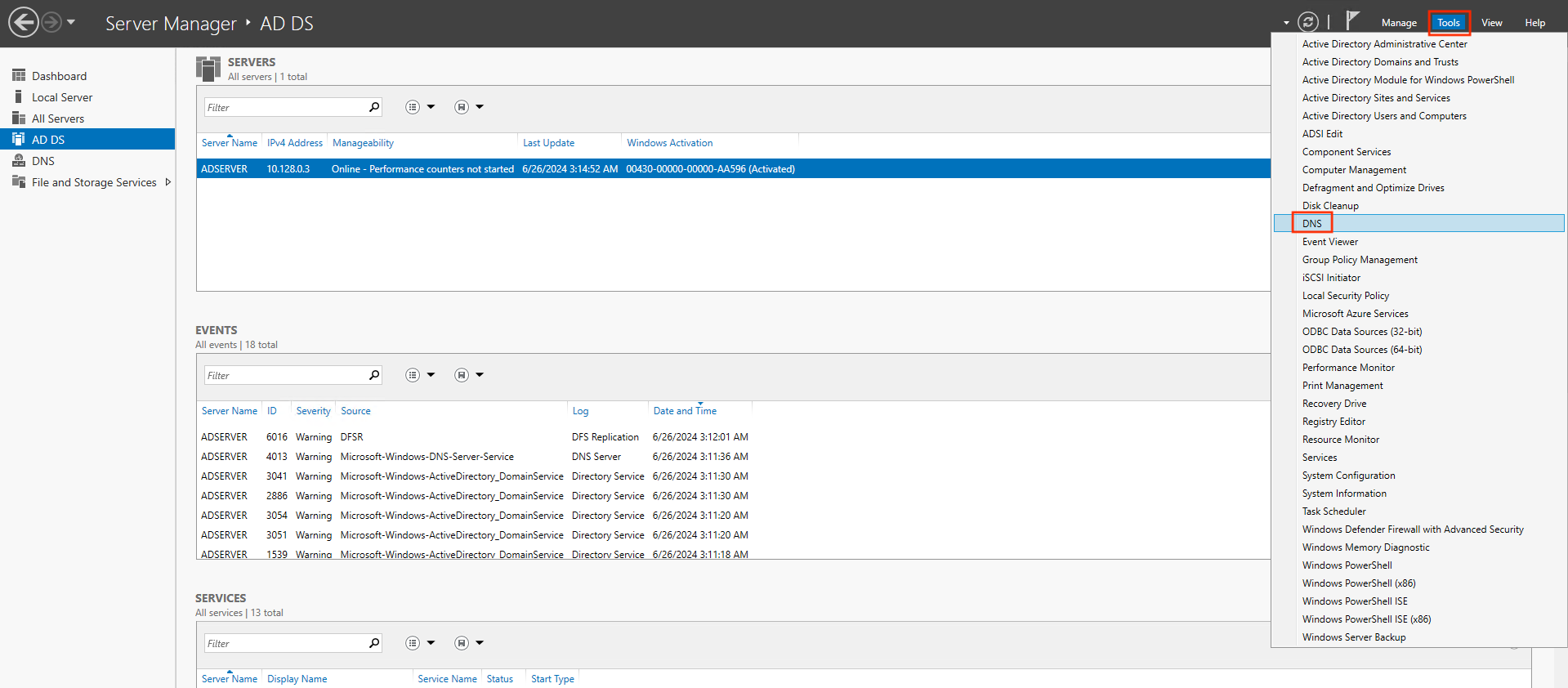Open the Events saved queries dropdown arrow
The height and width of the screenshot is (688, 1568).
click(x=480, y=375)
